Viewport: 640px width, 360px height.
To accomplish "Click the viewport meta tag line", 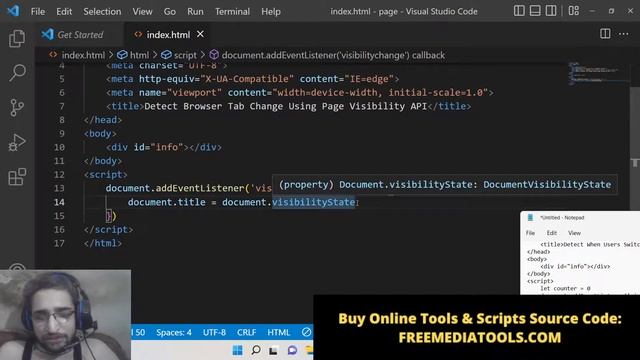I will tap(300, 93).
